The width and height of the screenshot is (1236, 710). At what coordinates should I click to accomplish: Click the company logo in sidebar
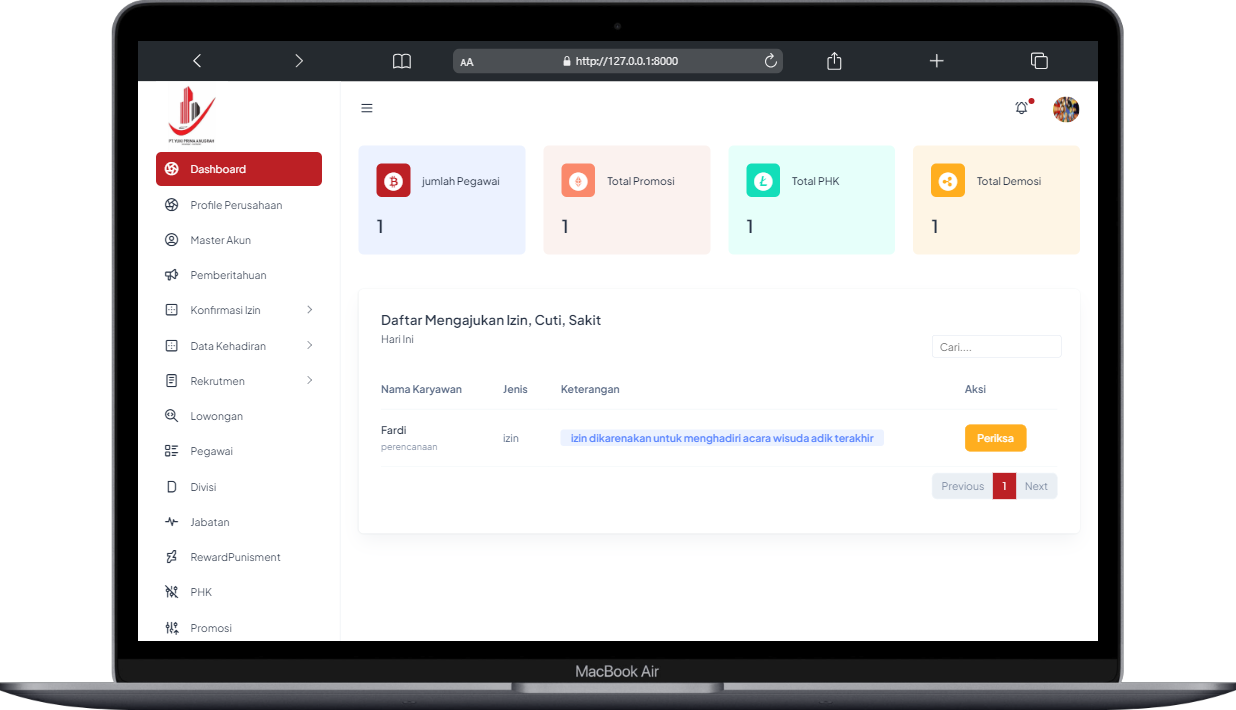[192, 114]
